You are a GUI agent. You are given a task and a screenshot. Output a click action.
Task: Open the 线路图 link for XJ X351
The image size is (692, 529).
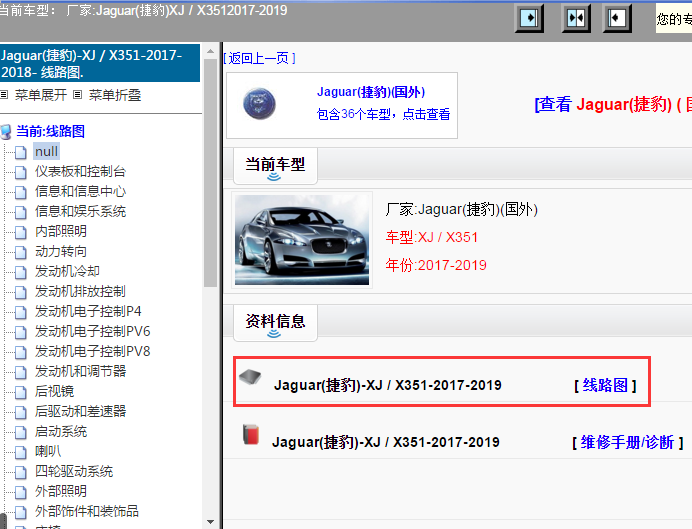click(x=605, y=385)
